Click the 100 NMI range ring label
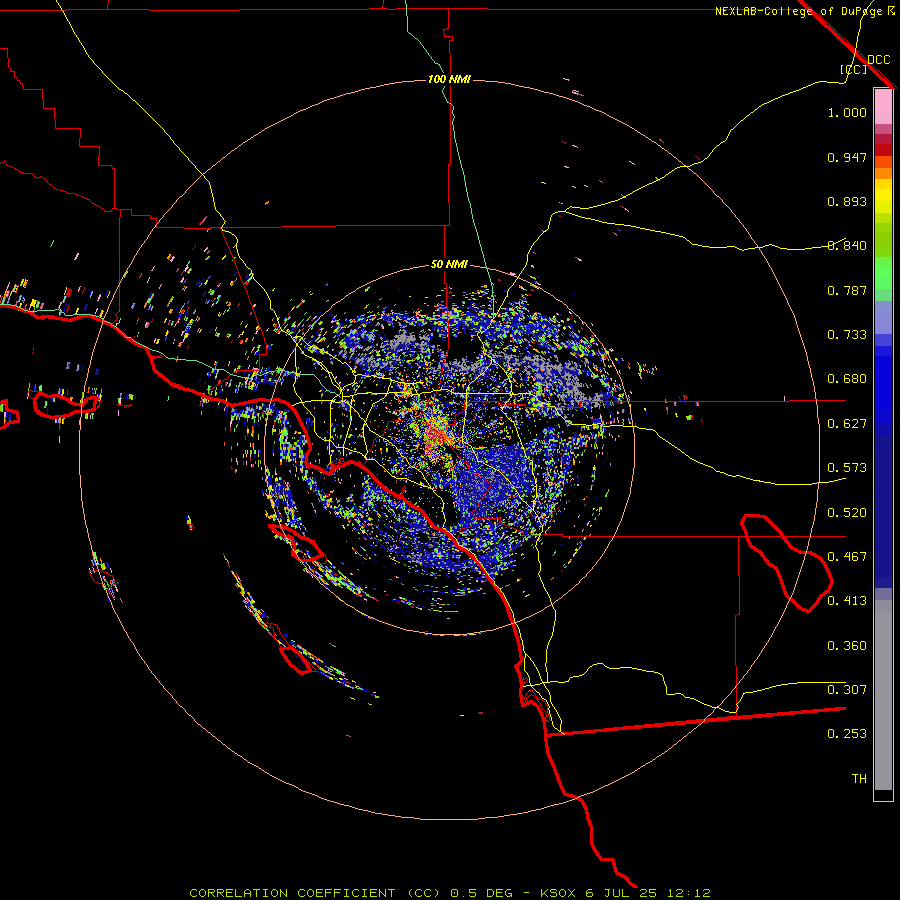Viewport: 900px width, 900px height. coord(449,79)
